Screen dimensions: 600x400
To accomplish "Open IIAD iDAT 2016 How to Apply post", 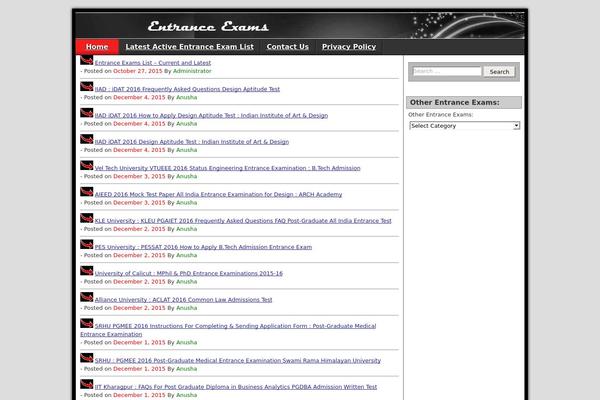I will tap(211, 116).
